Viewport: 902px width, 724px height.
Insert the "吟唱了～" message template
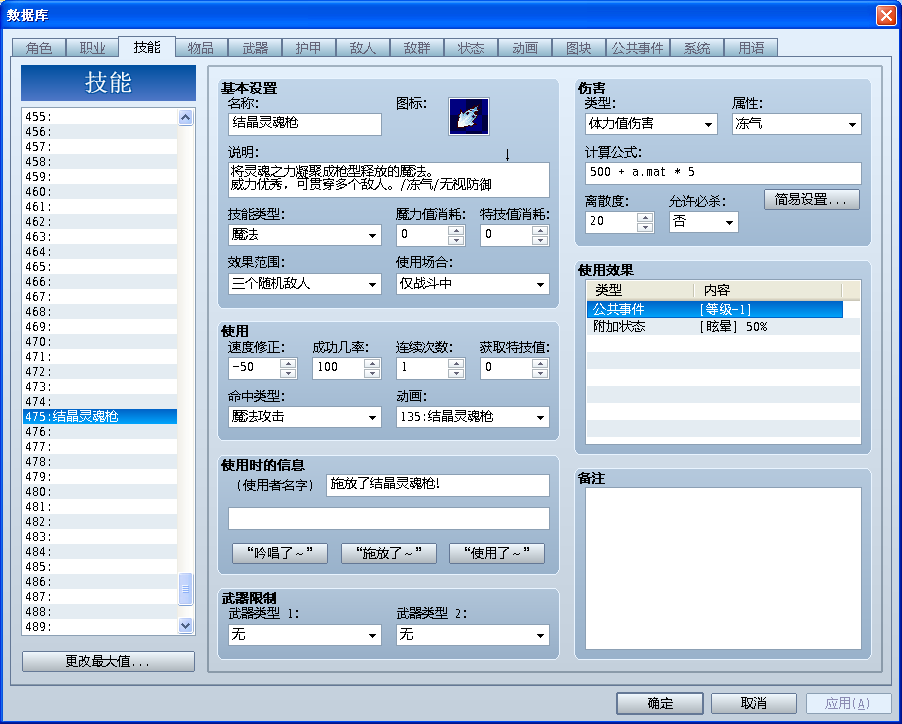(280, 553)
